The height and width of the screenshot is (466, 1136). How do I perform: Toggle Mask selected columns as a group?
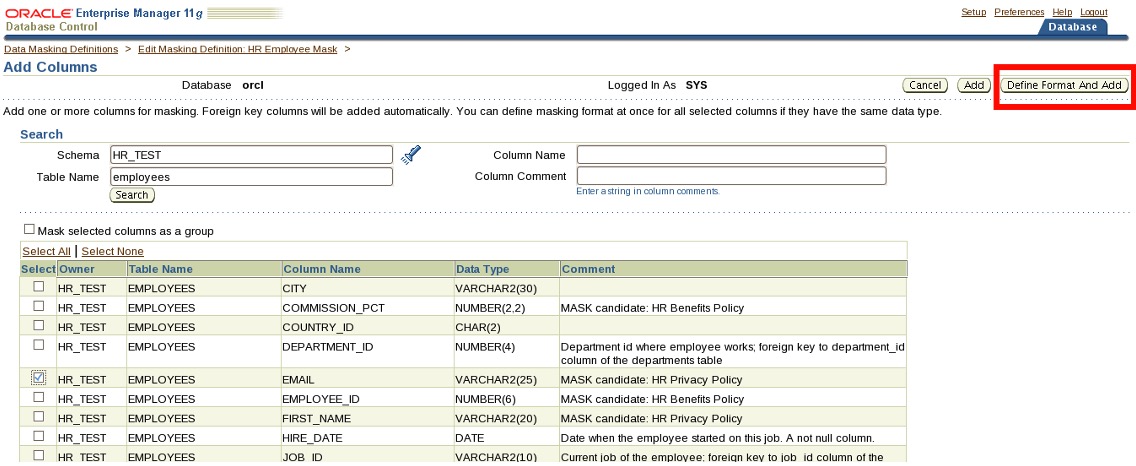pyautogui.click(x=29, y=229)
